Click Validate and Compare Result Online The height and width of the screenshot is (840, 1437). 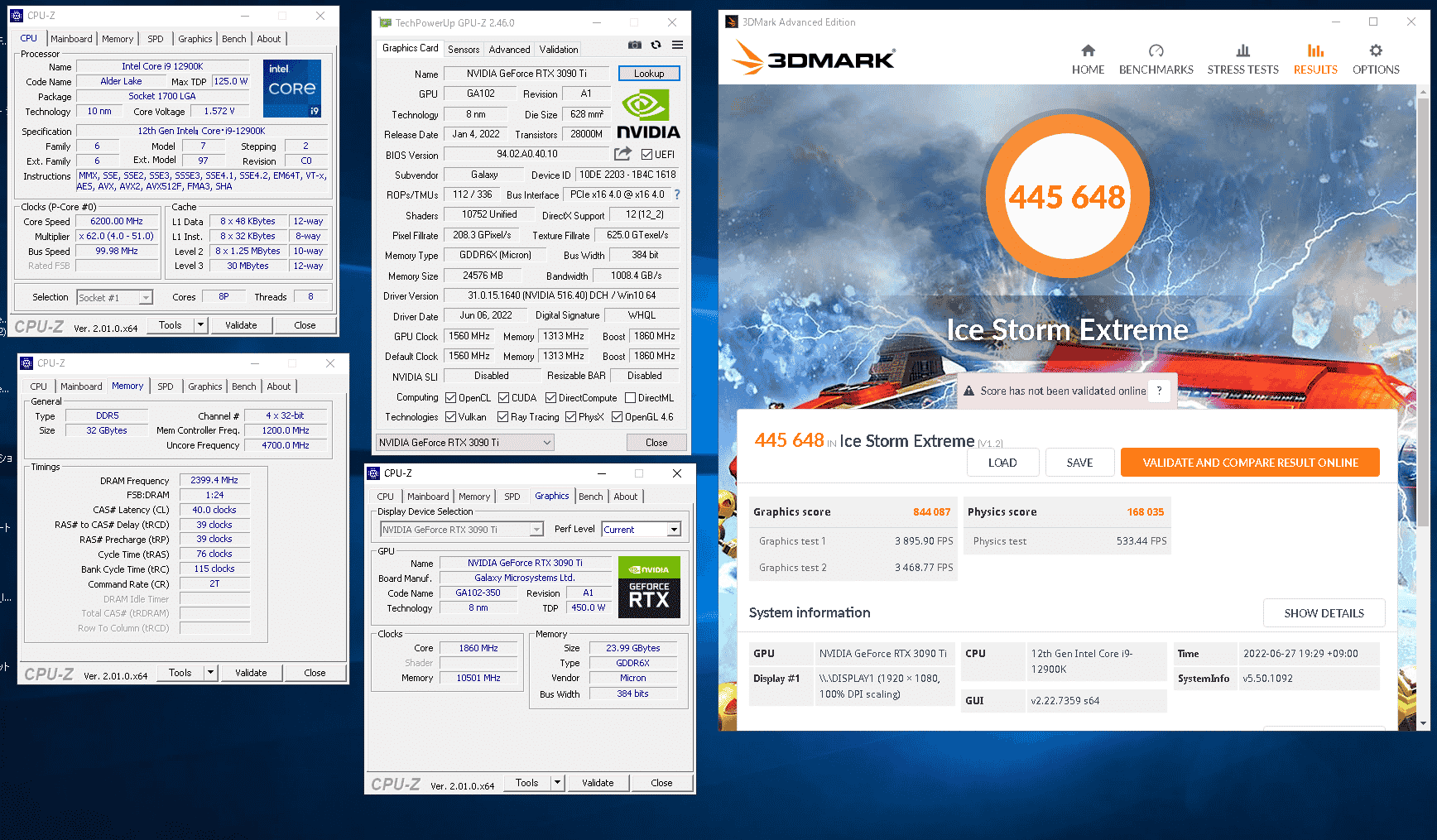(x=1250, y=463)
